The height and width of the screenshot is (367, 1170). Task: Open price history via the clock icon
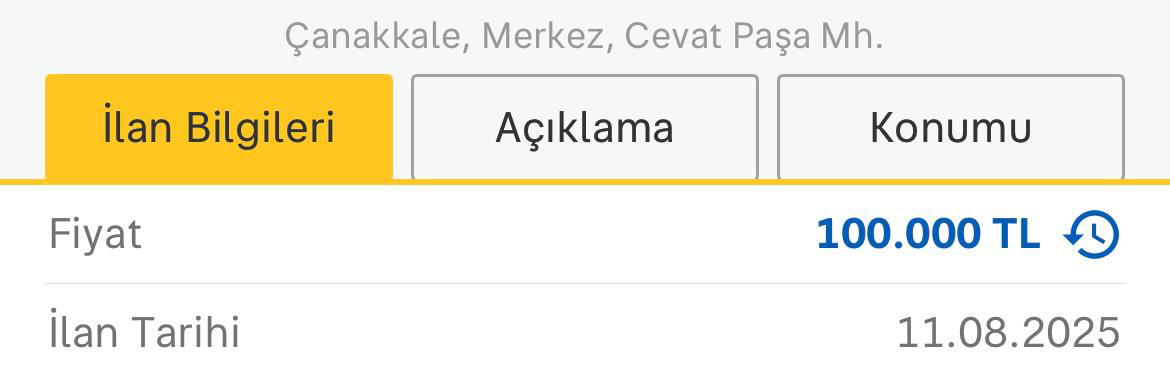coord(1092,235)
